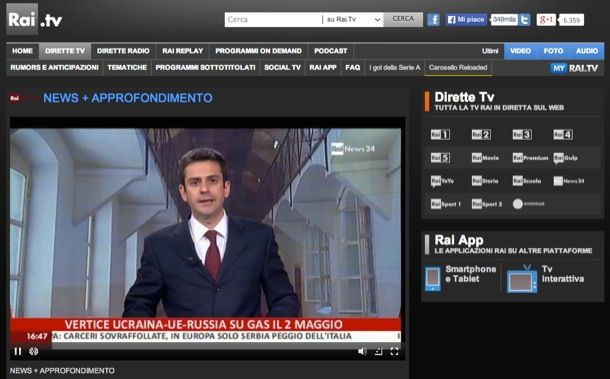Click the Facebook Mi piace button
The image size is (610, 379).
pos(466,19)
